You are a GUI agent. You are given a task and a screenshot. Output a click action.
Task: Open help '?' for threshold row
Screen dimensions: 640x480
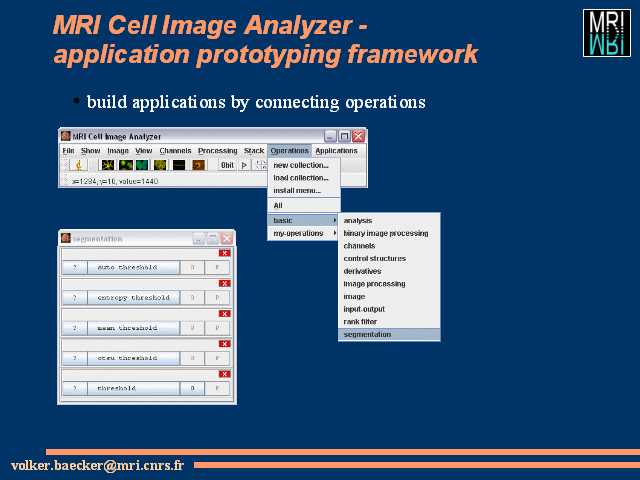[x=75, y=388]
